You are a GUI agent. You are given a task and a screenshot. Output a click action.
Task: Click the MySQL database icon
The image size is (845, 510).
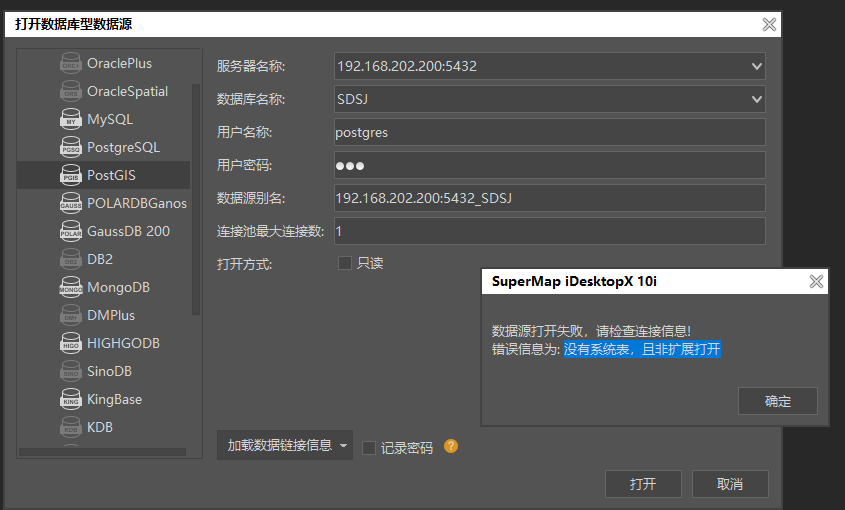pos(71,119)
